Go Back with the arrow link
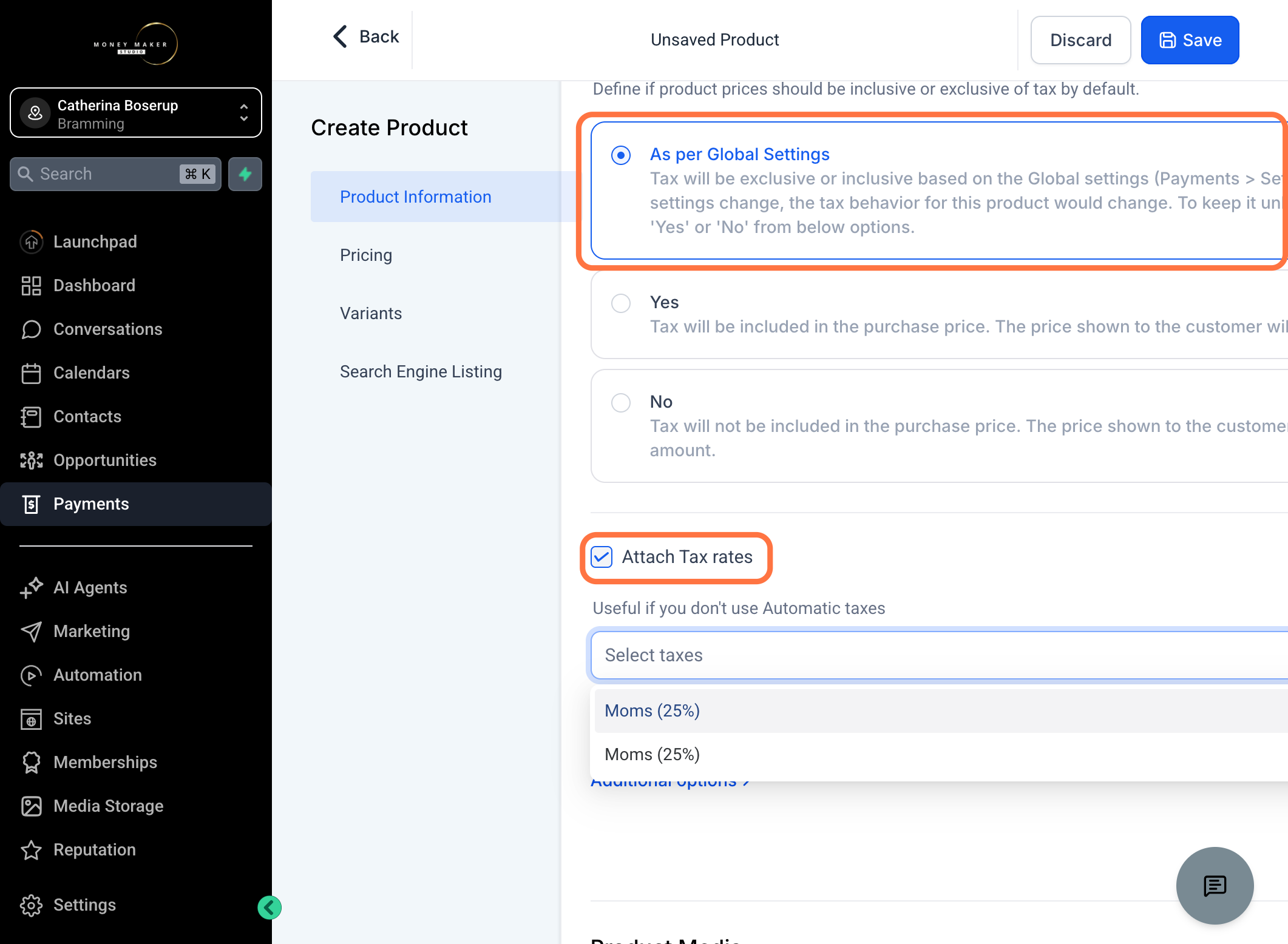 coord(366,36)
